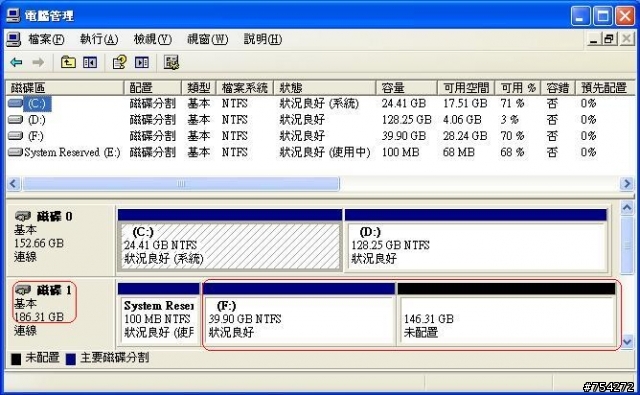Open the 視窗(W) menu

pos(207,39)
